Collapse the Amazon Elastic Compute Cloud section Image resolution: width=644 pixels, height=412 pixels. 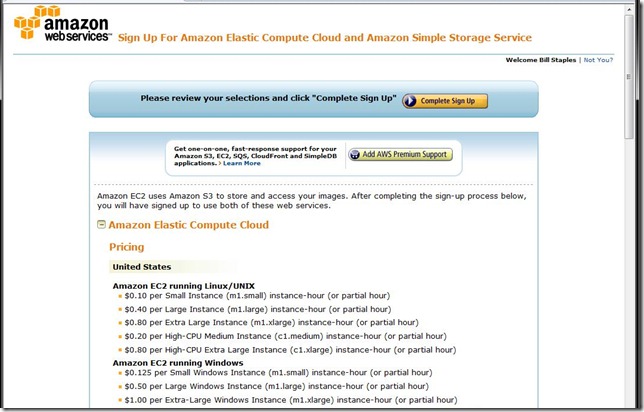[101, 224]
